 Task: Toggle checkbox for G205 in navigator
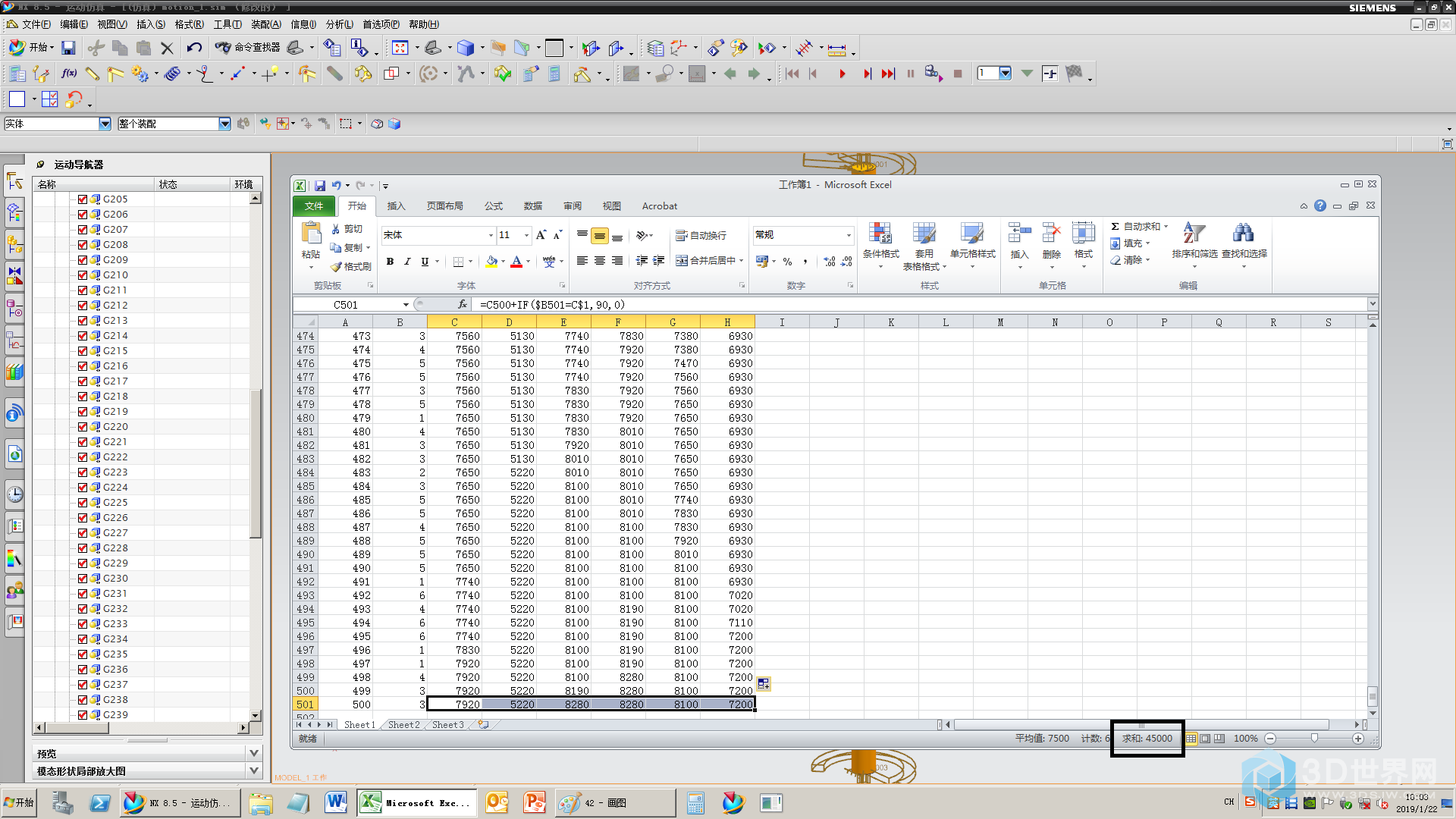click(x=83, y=199)
